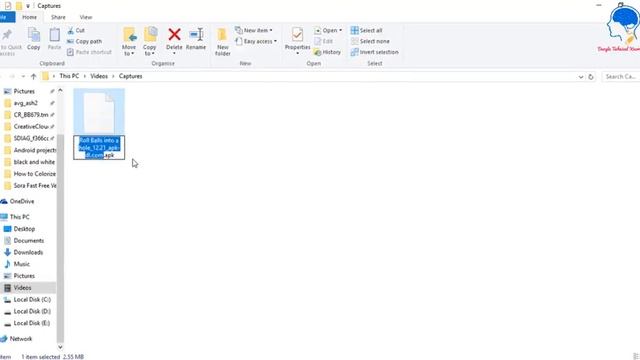Open the recent locations dropdown arrow
Screen dimensions: 640x360
click(x=23, y=76)
